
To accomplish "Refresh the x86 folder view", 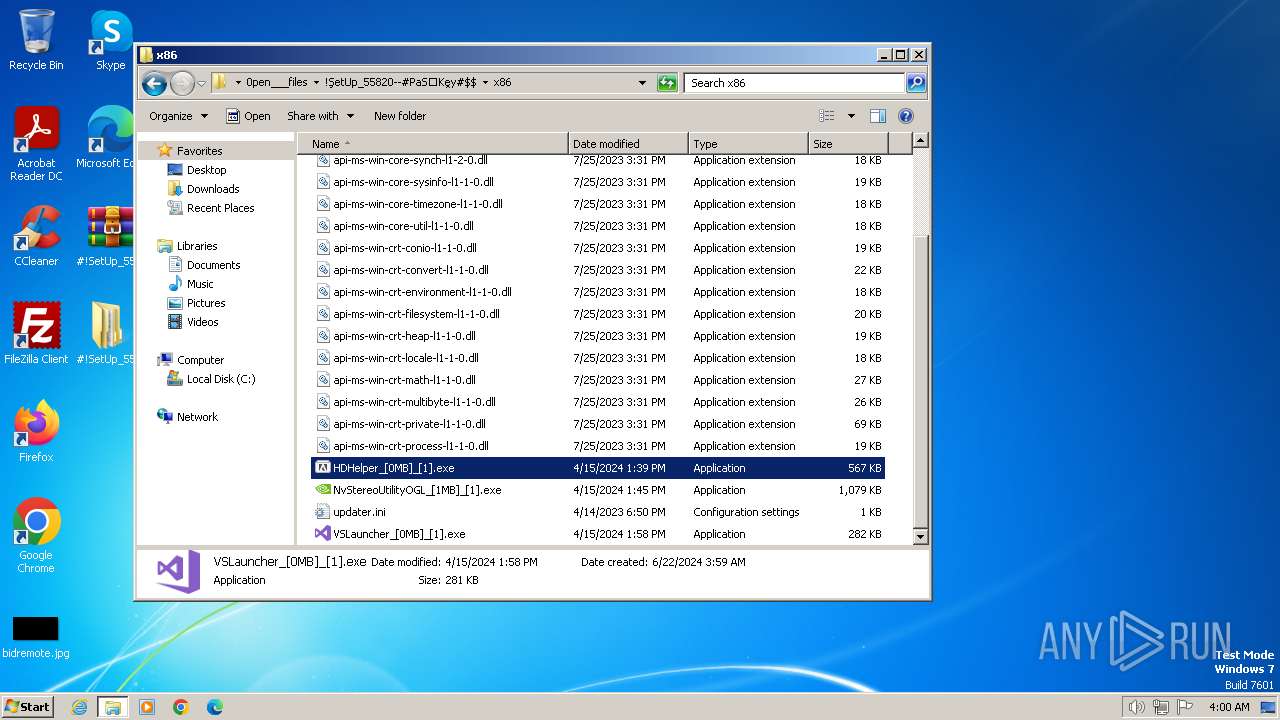I will 667,83.
